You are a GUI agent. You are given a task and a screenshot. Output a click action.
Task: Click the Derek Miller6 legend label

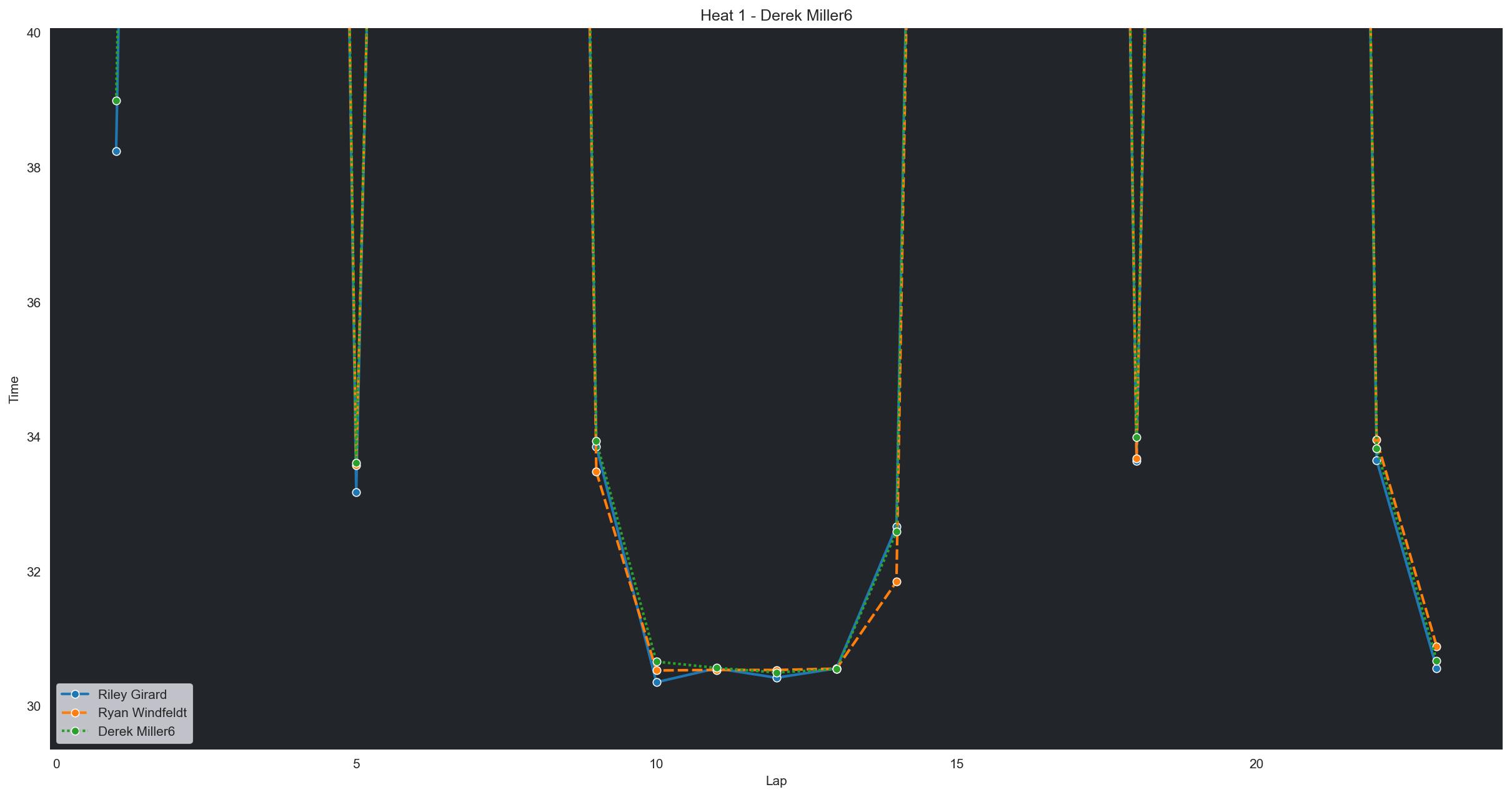pos(136,731)
